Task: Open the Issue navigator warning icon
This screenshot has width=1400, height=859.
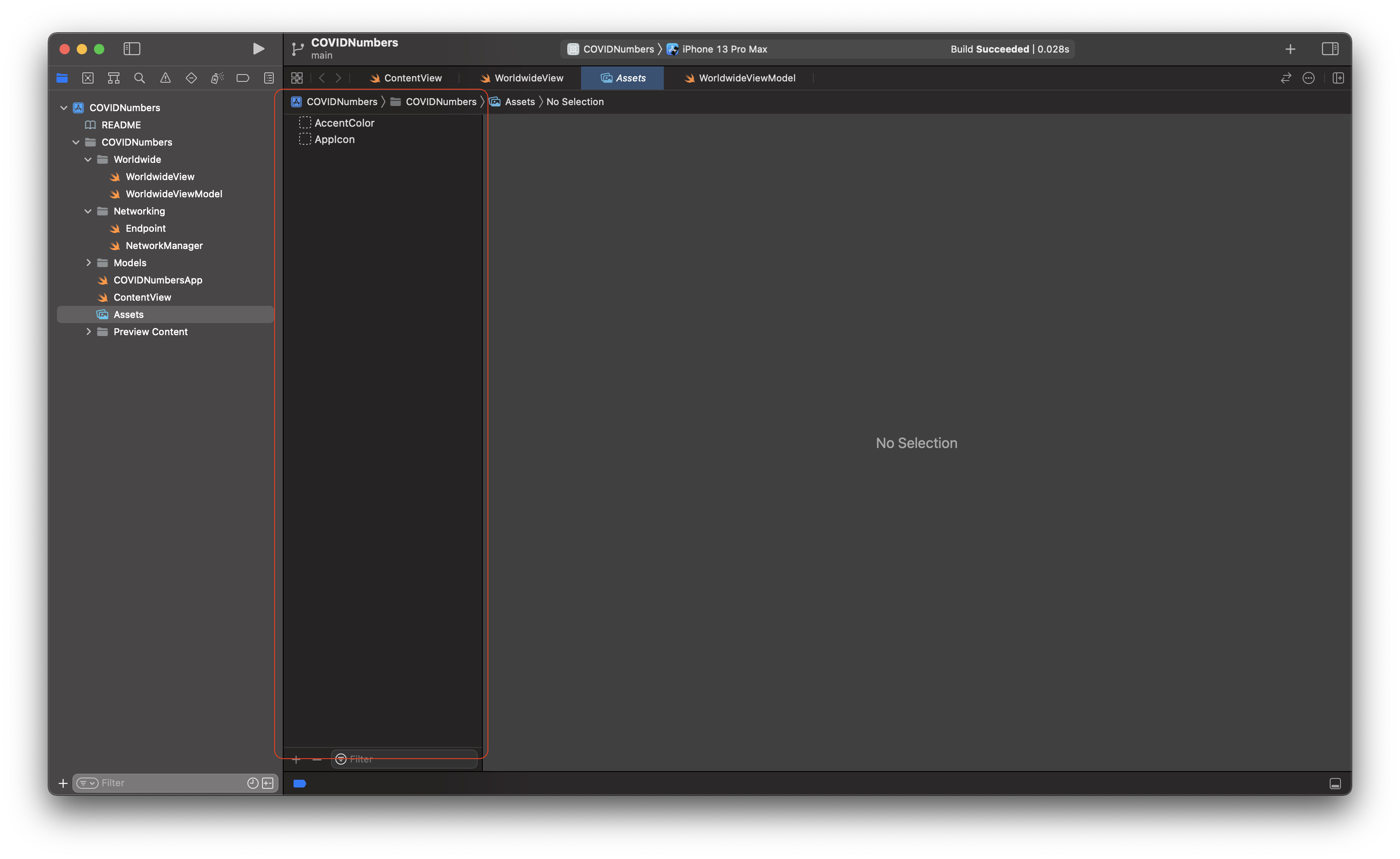Action: [166, 78]
